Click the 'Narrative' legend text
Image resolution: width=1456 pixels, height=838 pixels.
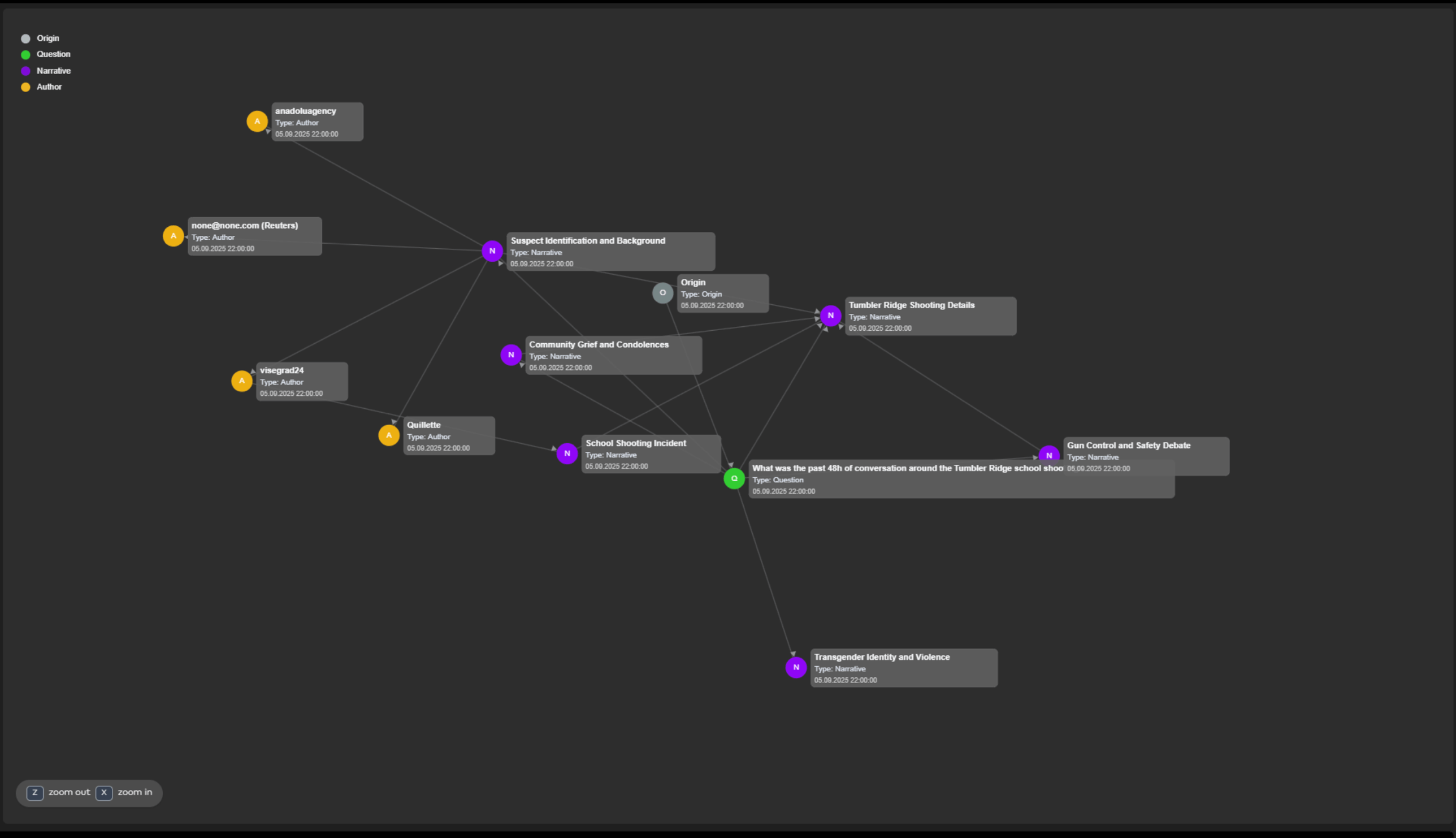click(x=54, y=71)
